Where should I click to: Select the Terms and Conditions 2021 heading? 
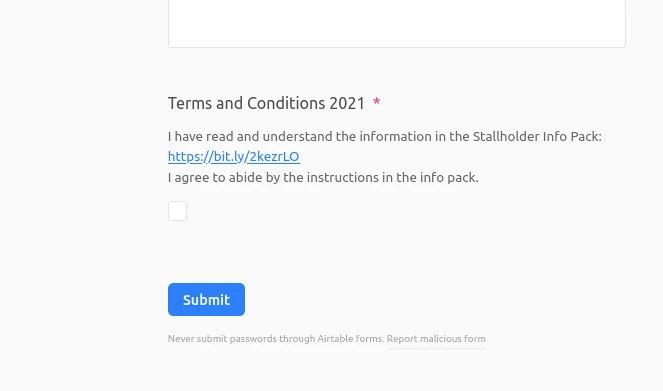[266, 103]
